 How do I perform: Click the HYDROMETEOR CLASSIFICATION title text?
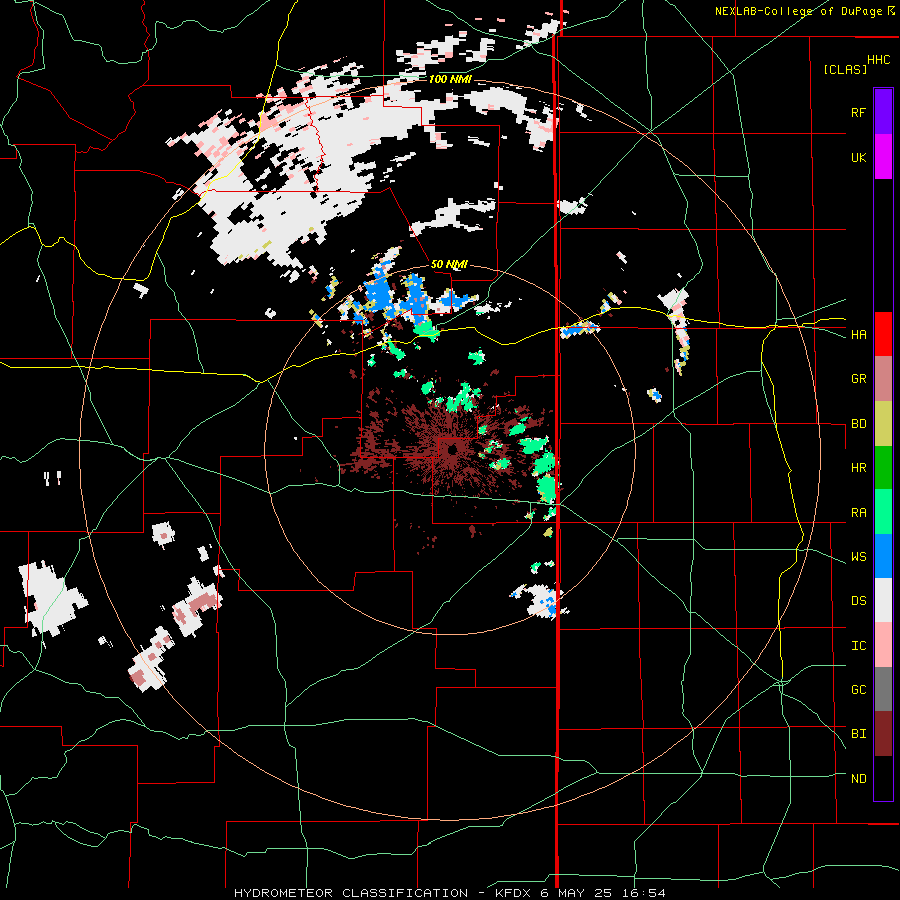point(351,893)
